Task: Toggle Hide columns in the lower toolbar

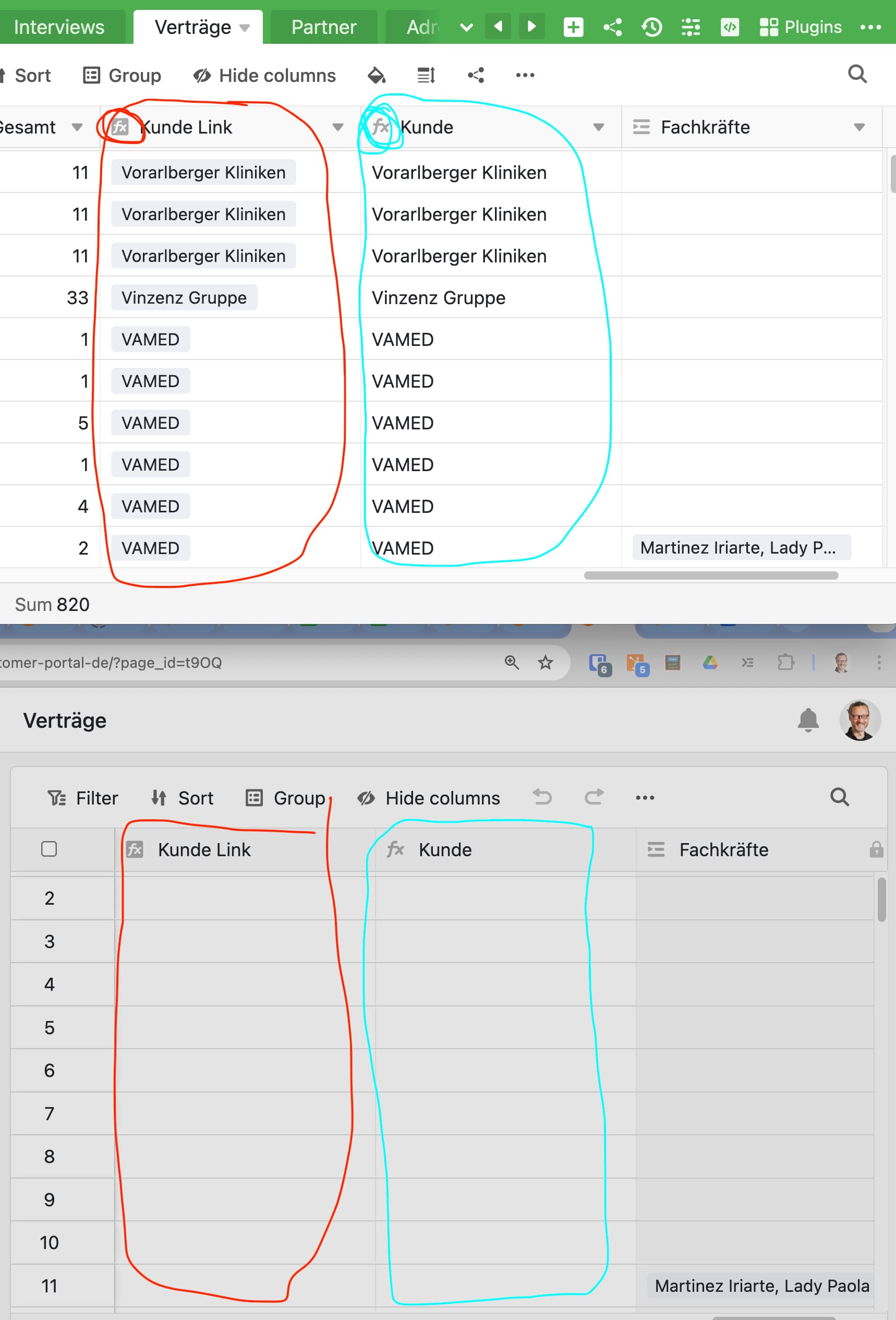Action: pos(429,798)
